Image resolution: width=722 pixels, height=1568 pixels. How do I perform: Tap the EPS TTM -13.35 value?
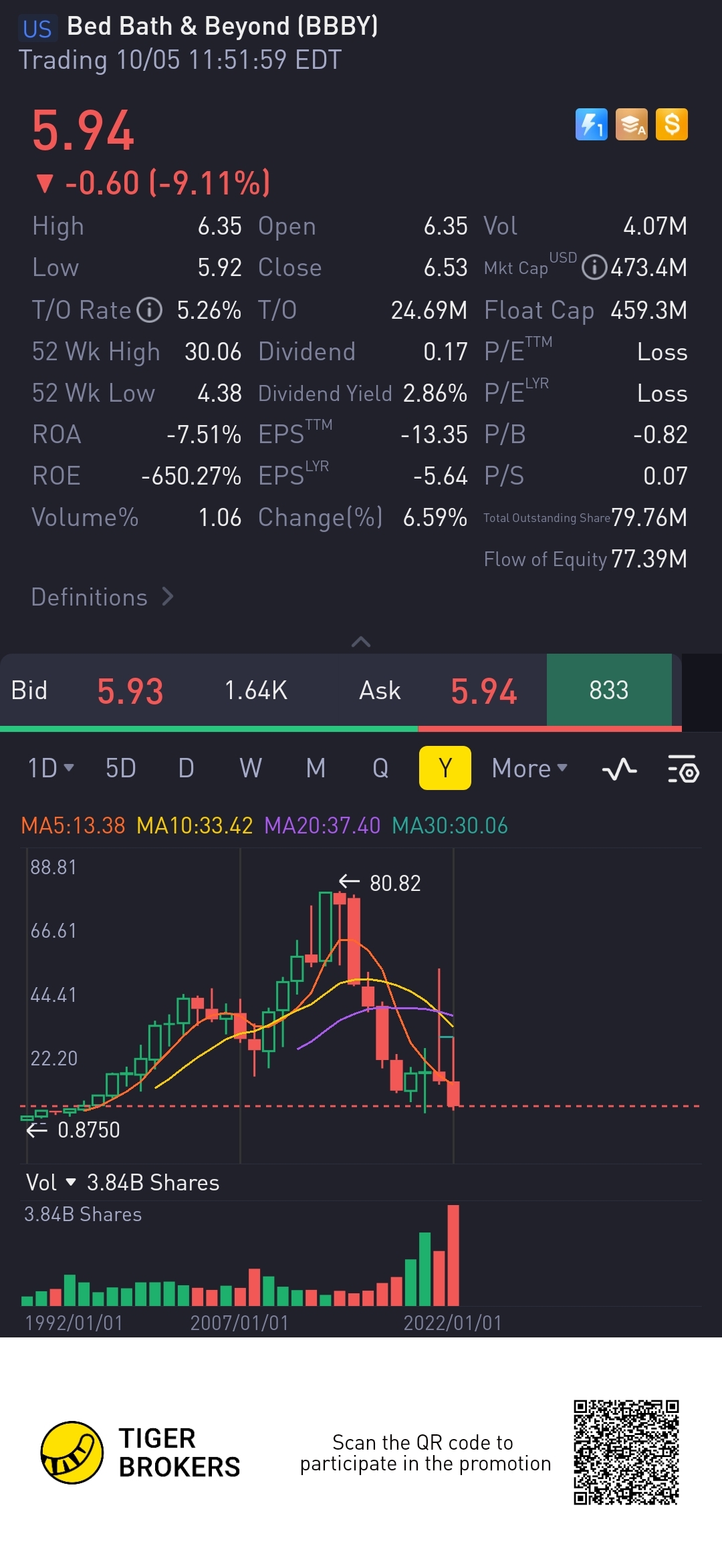tap(434, 434)
